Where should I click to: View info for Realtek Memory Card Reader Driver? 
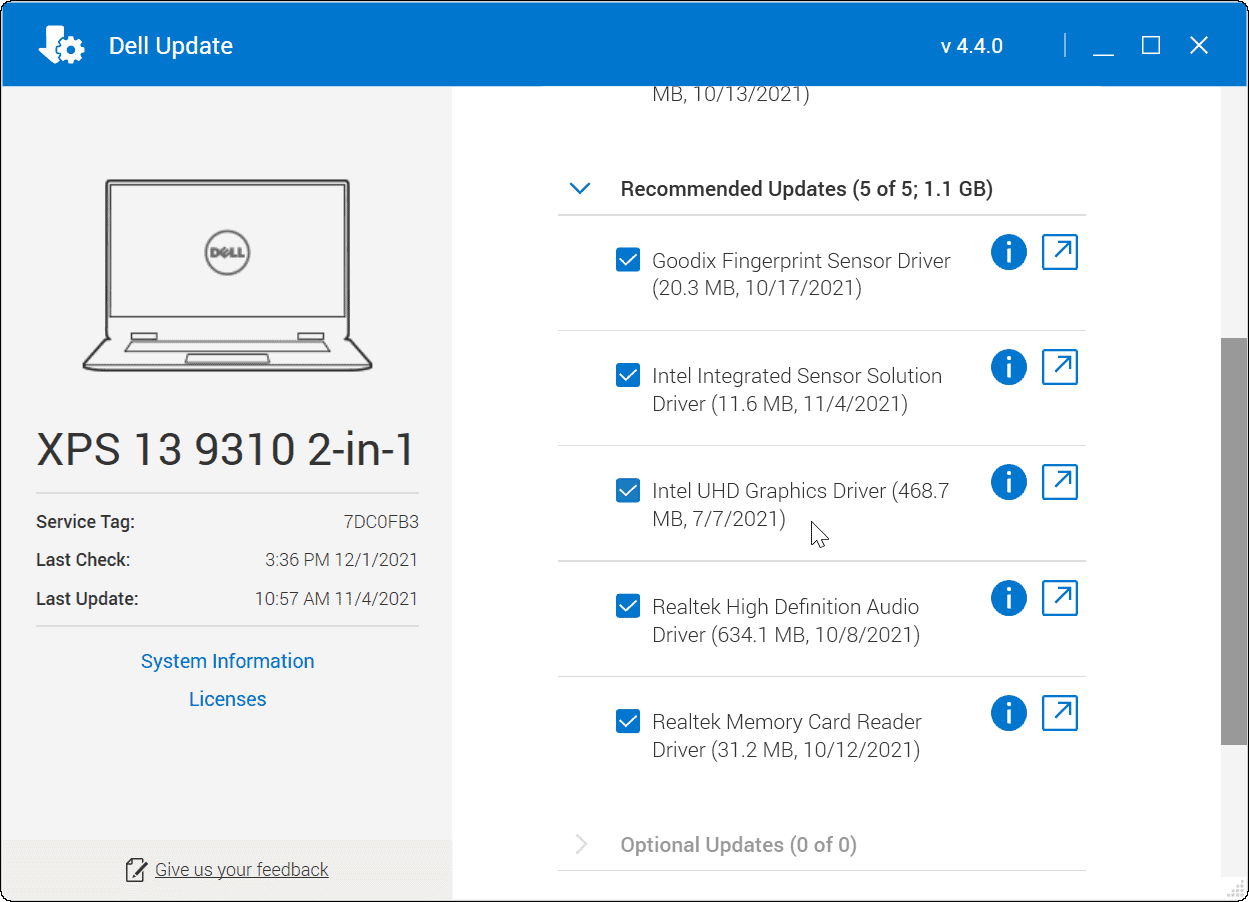pyautogui.click(x=1008, y=713)
